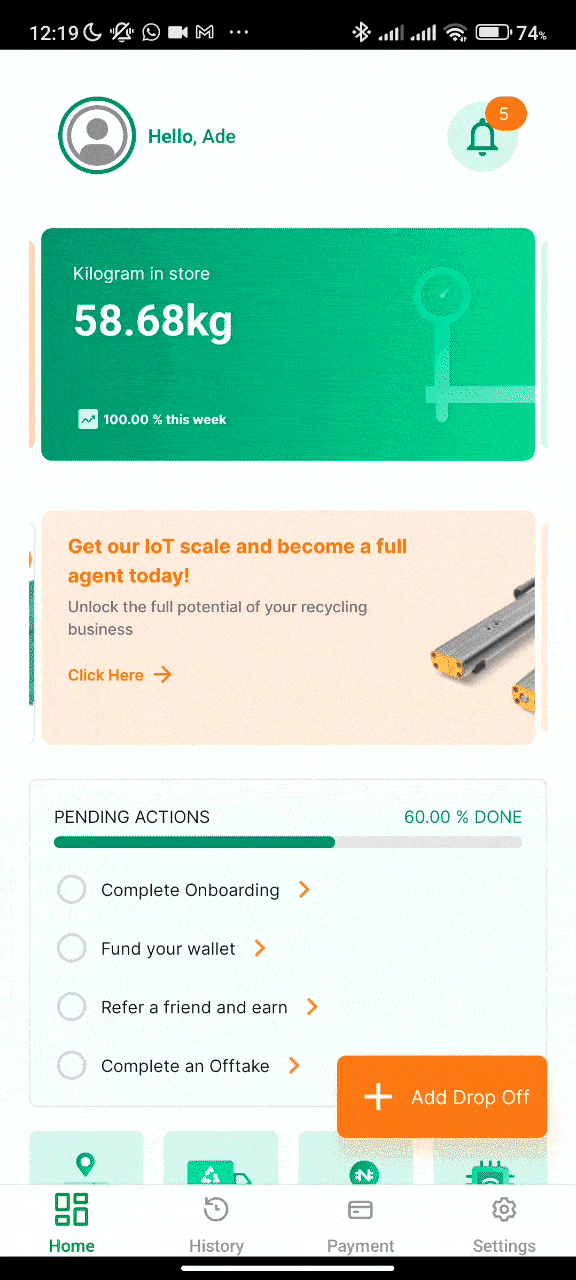This screenshot has height=1280, width=576.
Task: Tick the Complete Onboarding circle
Action: coord(72,889)
